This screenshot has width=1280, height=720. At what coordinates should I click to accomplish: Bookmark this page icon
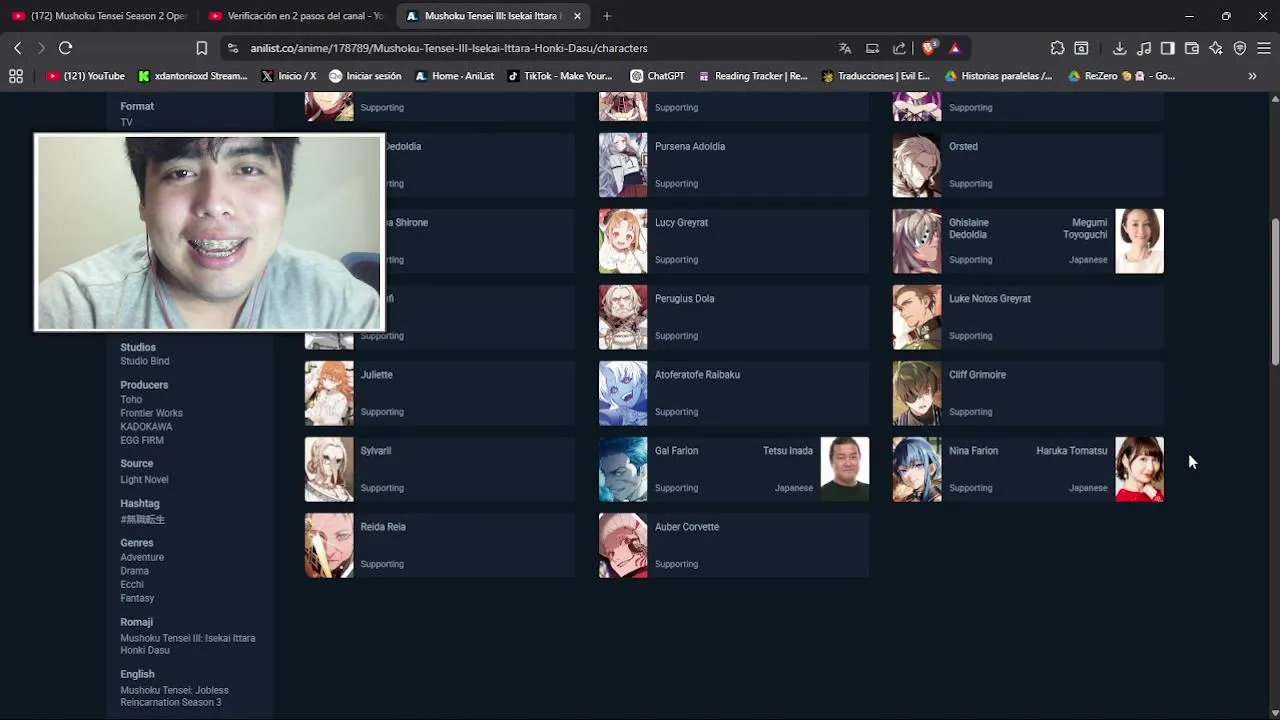coord(201,48)
